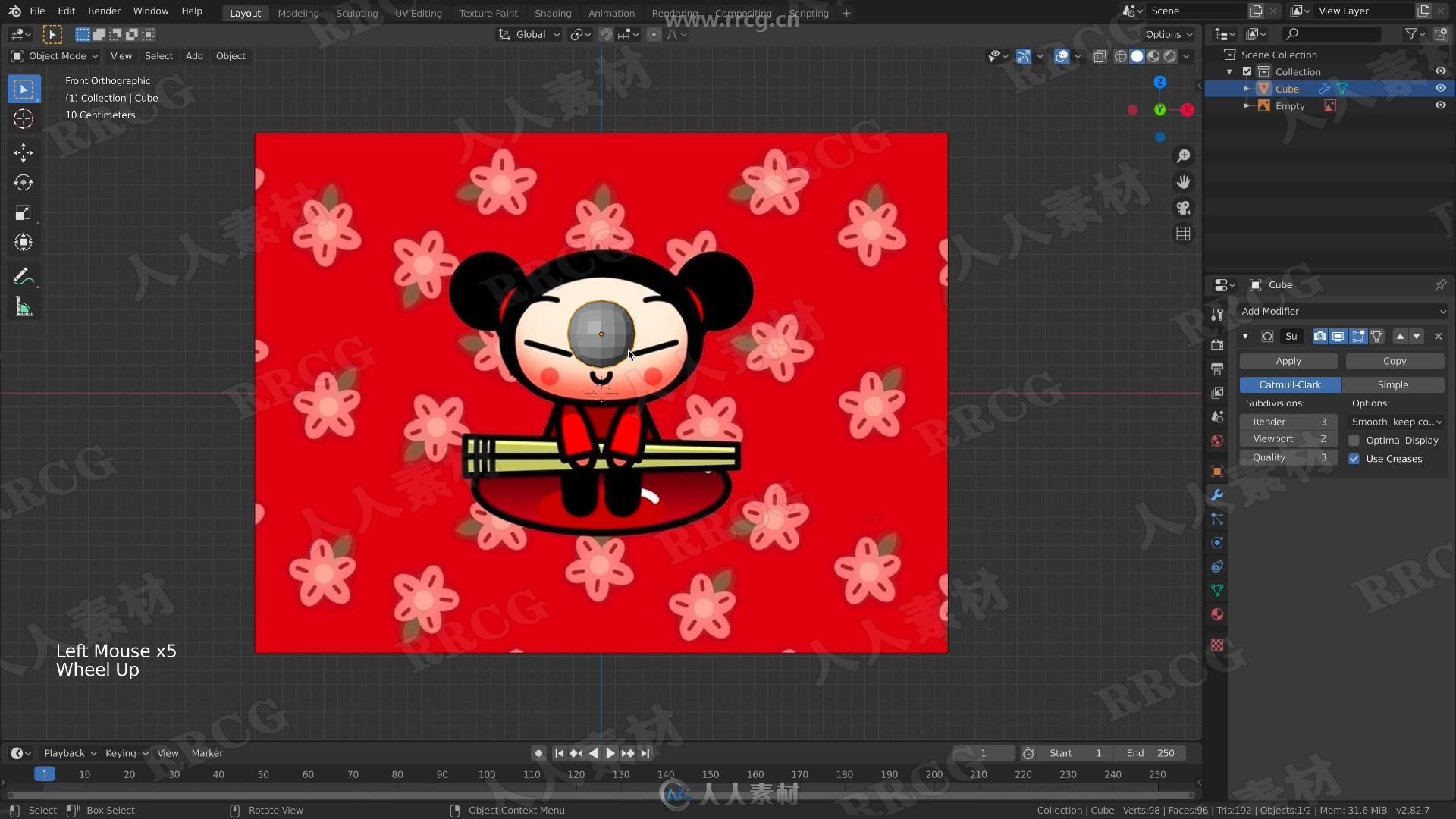Select the Select Box tool
The height and width of the screenshot is (819, 1456).
point(24,89)
